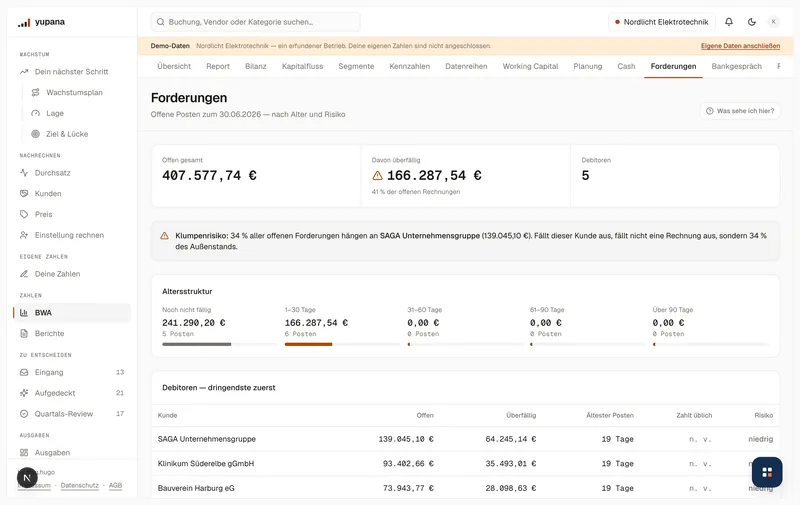Image resolution: width=800 pixels, height=505 pixels.
Task: Switch to the Kennzahlen tab
Action: [x=410, y=66]
